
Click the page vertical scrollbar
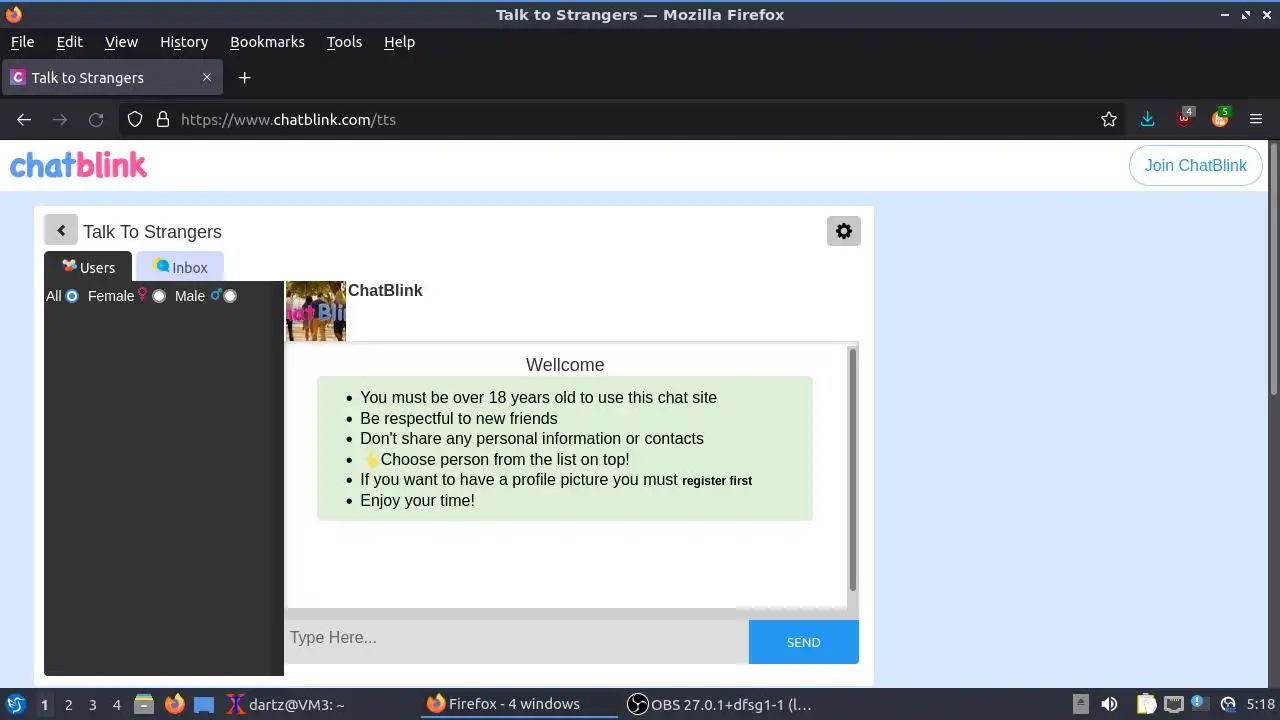(x=1273, y=270)
